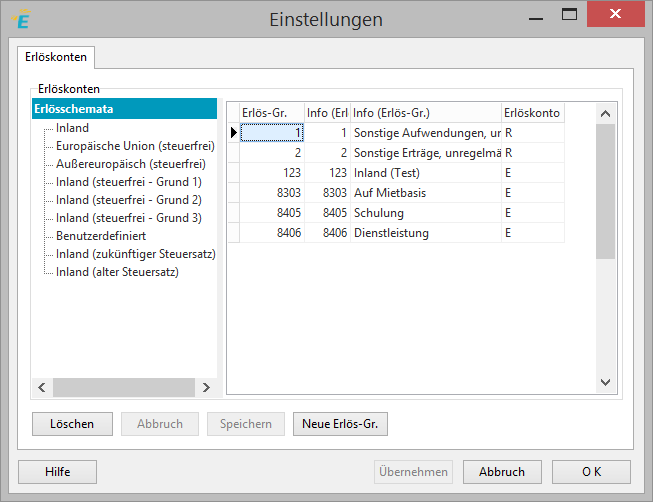This screenshot has height=502, width=653.
Task: Select Inland (zukünftiger Steuersatz) tree item
Action: tap(136, 254)
